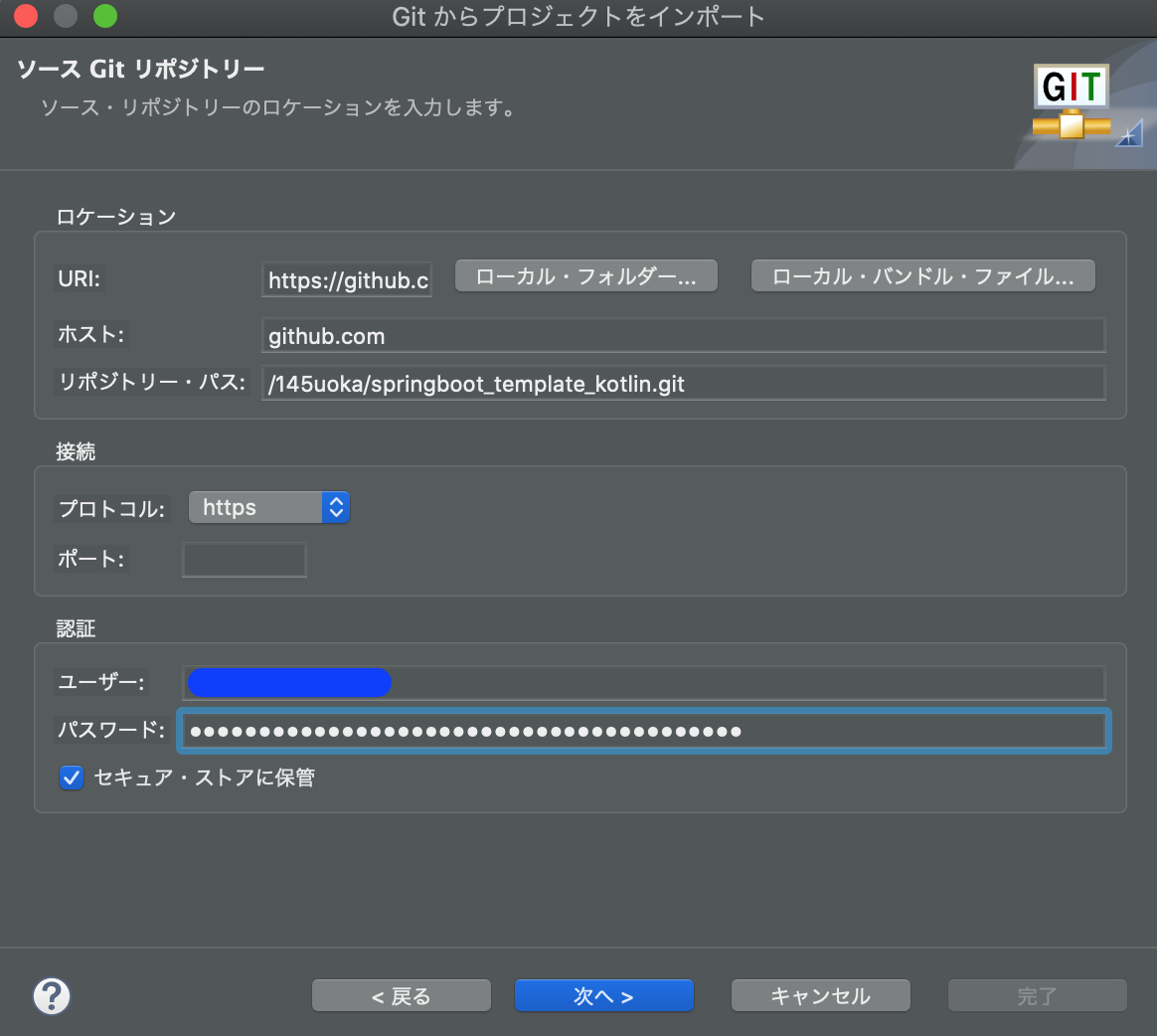Disable the secure store checkbox
Screen dimensions: 1157x1036
pyautogui.click(x=71, y=777)
